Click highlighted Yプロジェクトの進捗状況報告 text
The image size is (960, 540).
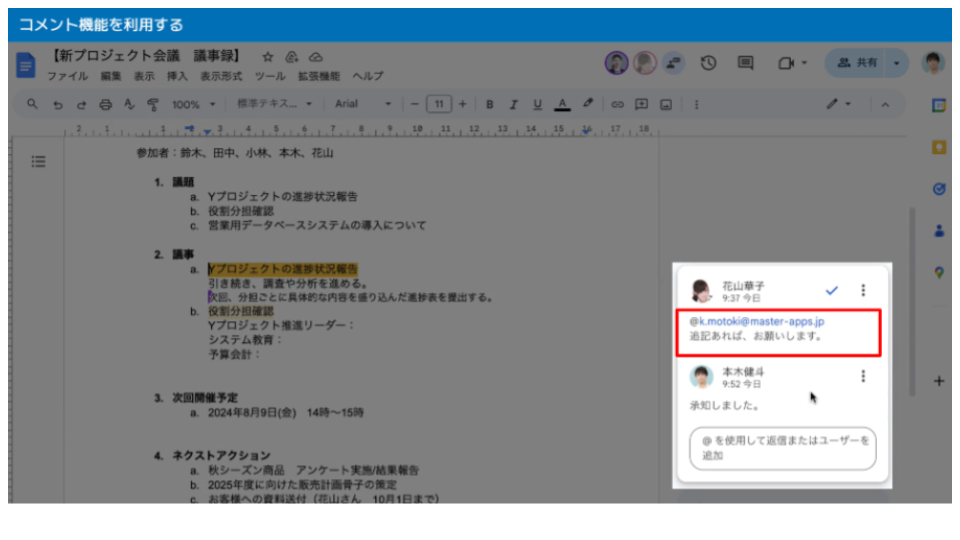tap(283, 269)
